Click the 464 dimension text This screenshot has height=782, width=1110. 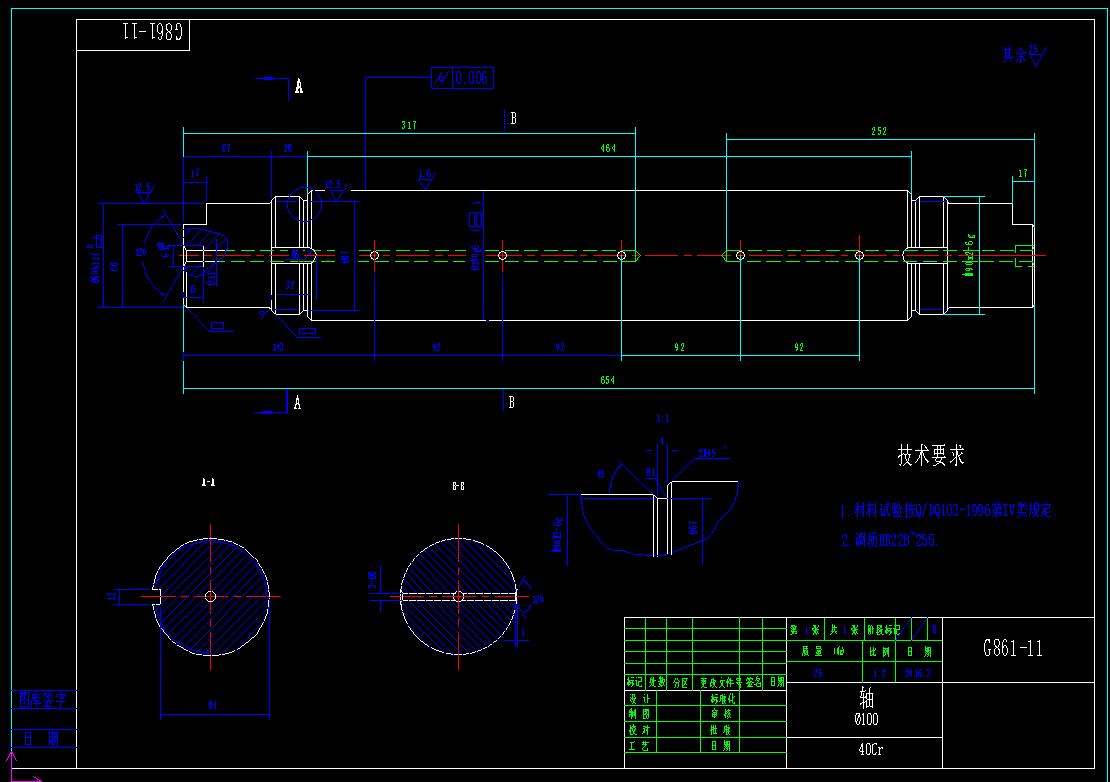[608, 148]
